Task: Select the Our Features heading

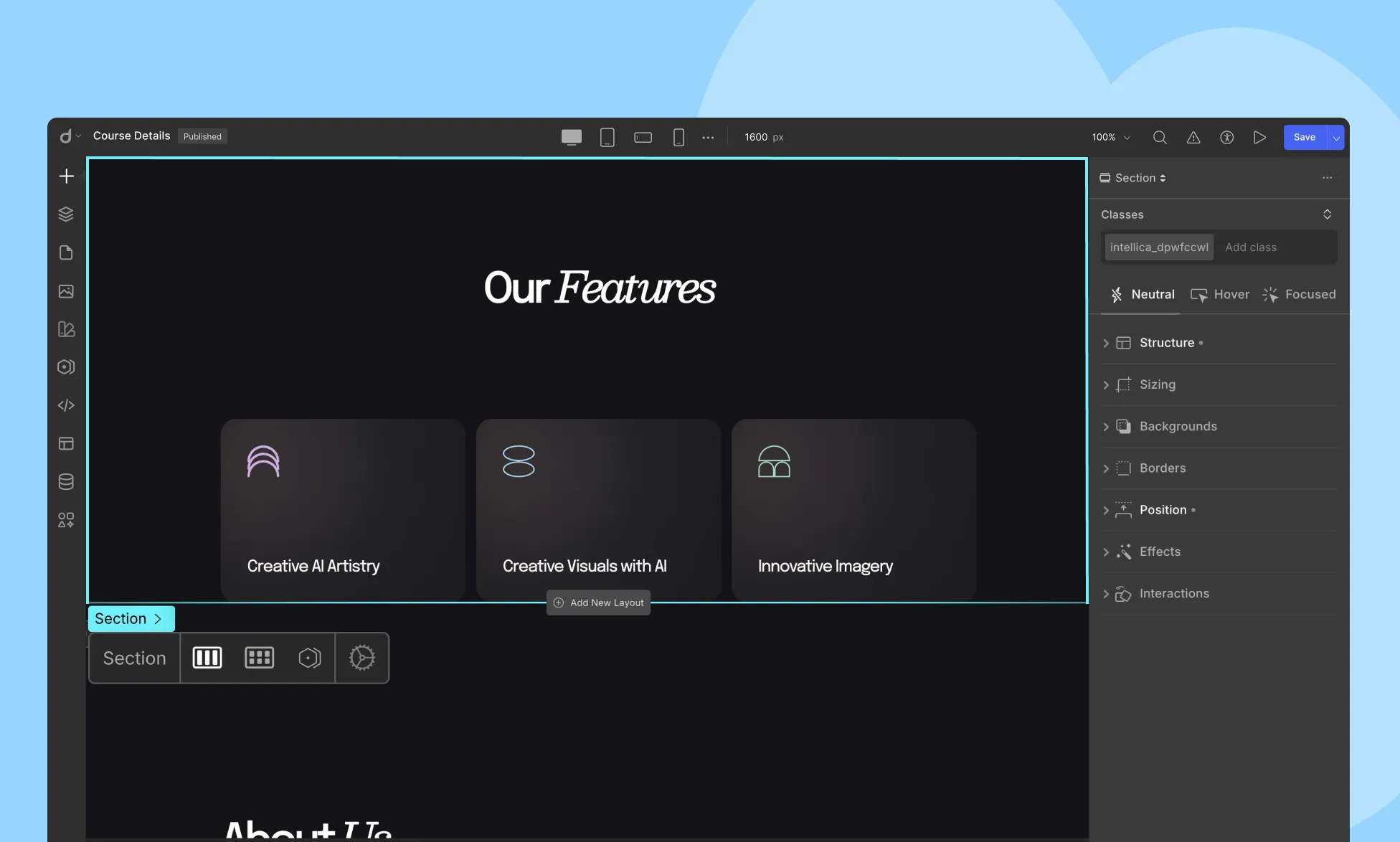Action: (x=599, y=288)
